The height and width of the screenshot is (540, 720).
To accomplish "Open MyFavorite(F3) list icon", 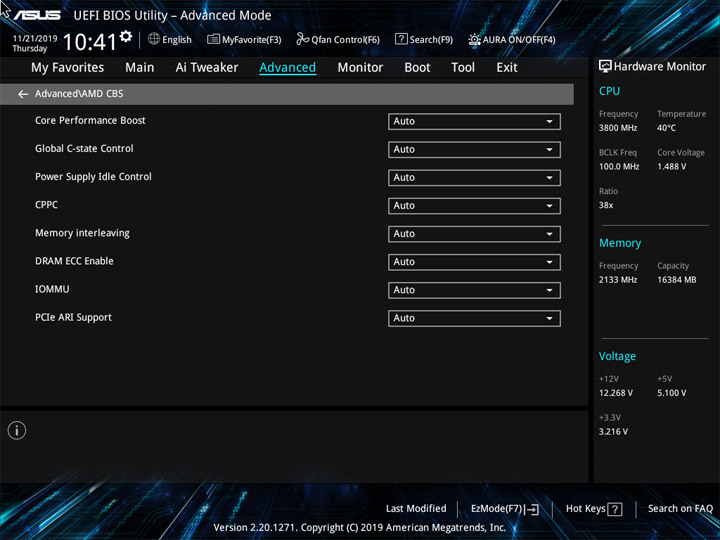I will tap(213, 39).
